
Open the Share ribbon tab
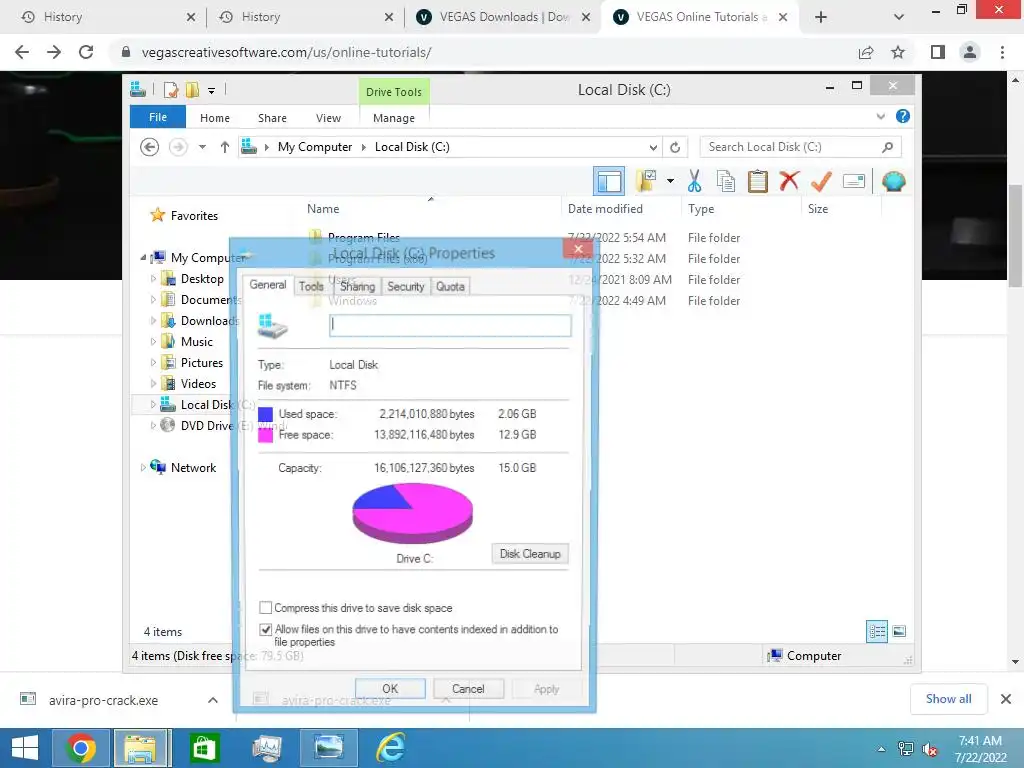point(272,118)
